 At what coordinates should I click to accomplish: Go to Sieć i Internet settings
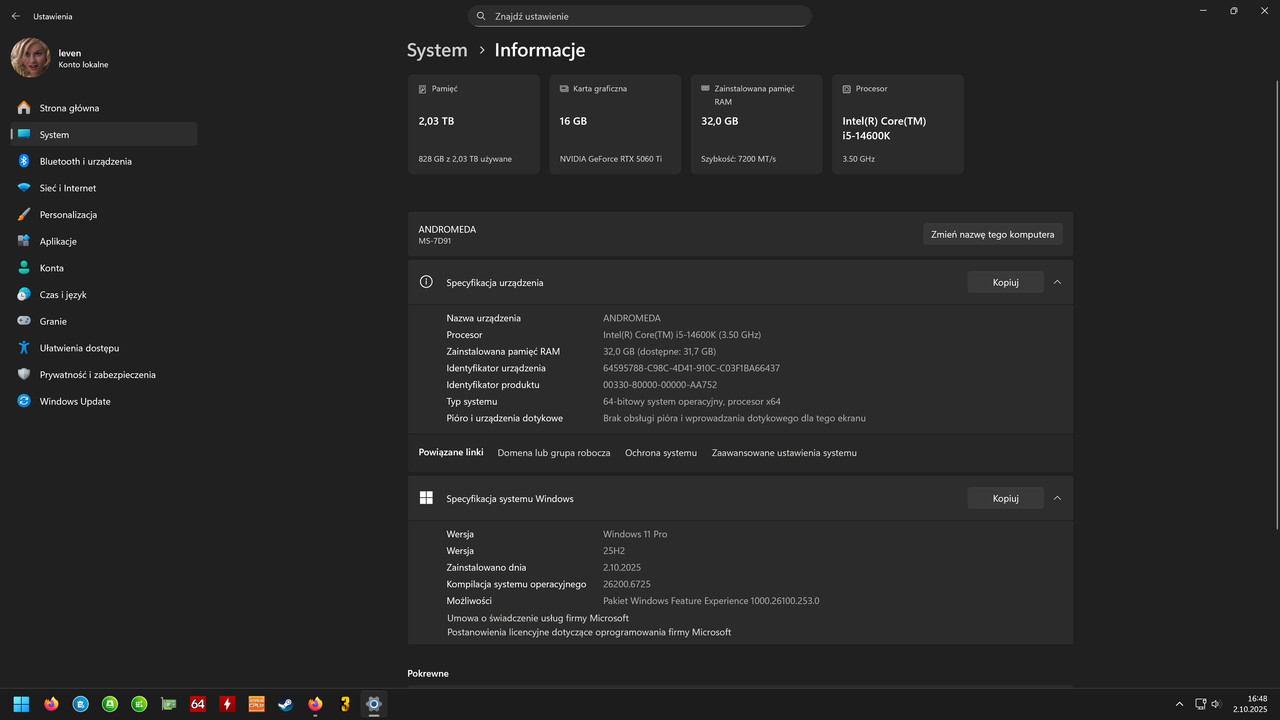(x=67, y=187)
